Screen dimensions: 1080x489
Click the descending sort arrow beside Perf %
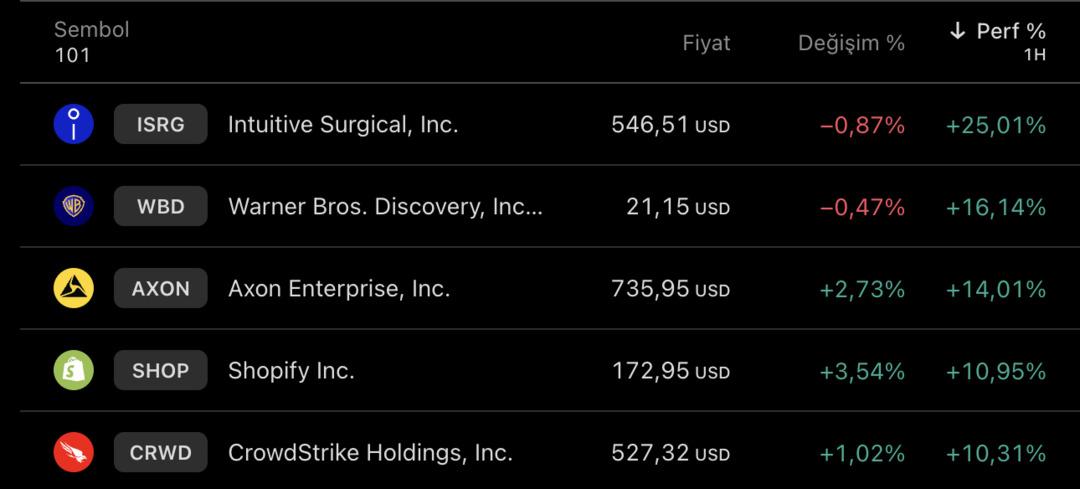(957, 32)
